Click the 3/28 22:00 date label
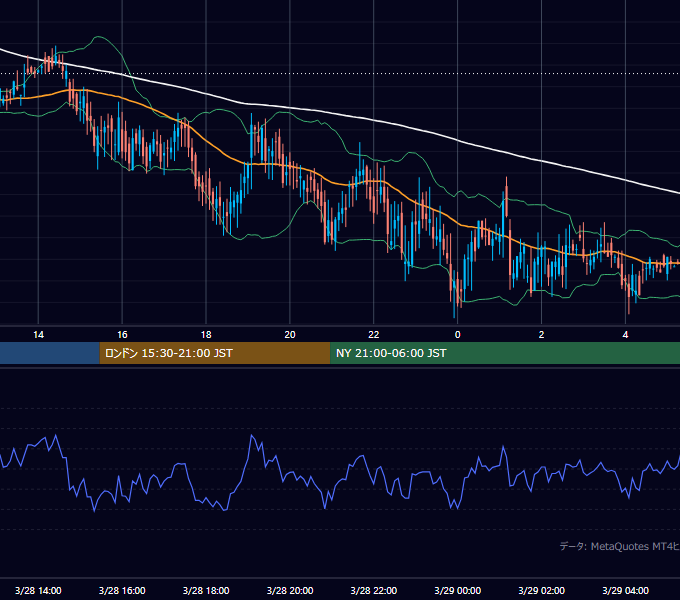Viewport: 680px width, 600px height. click(373, 590)
